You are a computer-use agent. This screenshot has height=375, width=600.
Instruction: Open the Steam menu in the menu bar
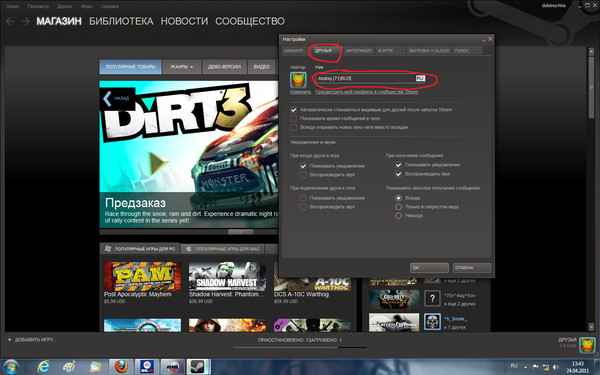(12, 7)
